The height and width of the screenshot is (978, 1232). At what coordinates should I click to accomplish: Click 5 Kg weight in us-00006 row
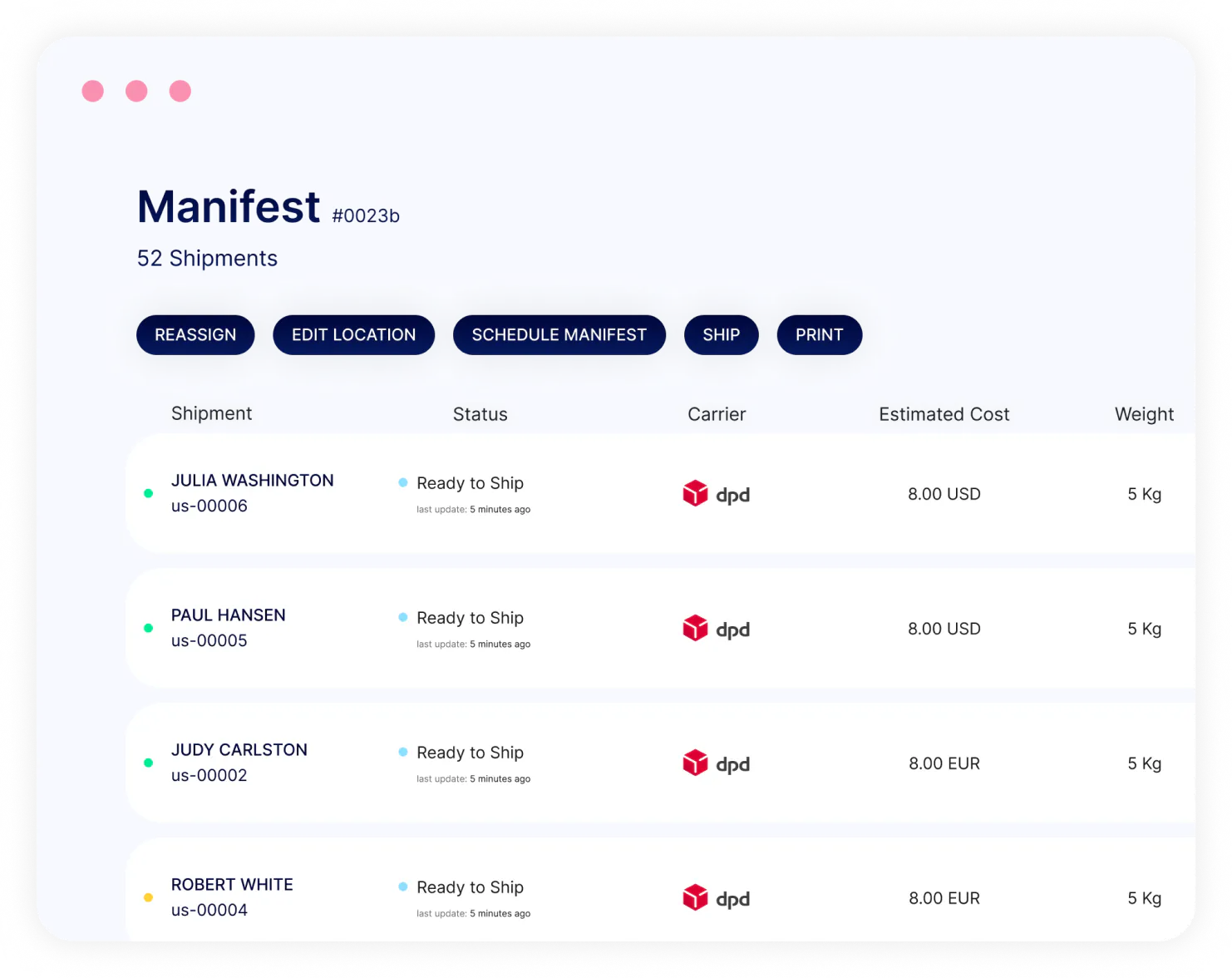click(x=1145, y=494)
